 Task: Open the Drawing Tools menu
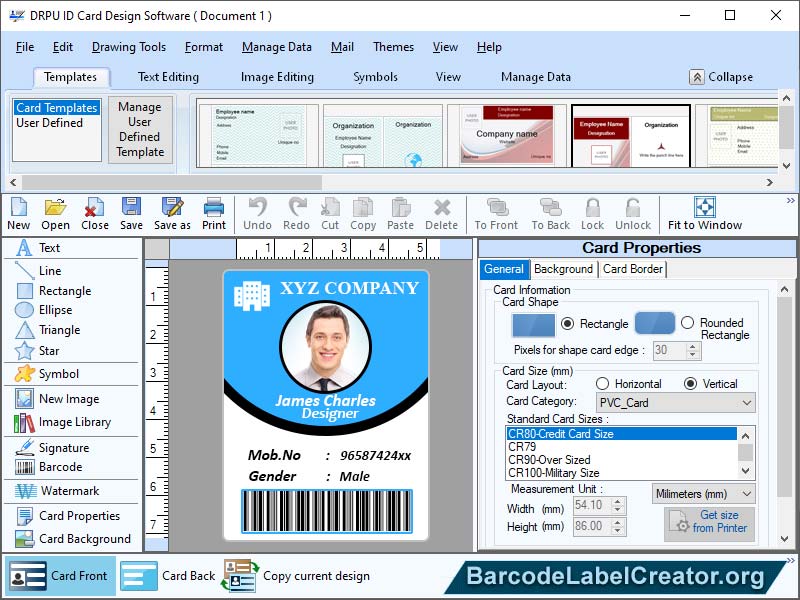tap(129, 47)
